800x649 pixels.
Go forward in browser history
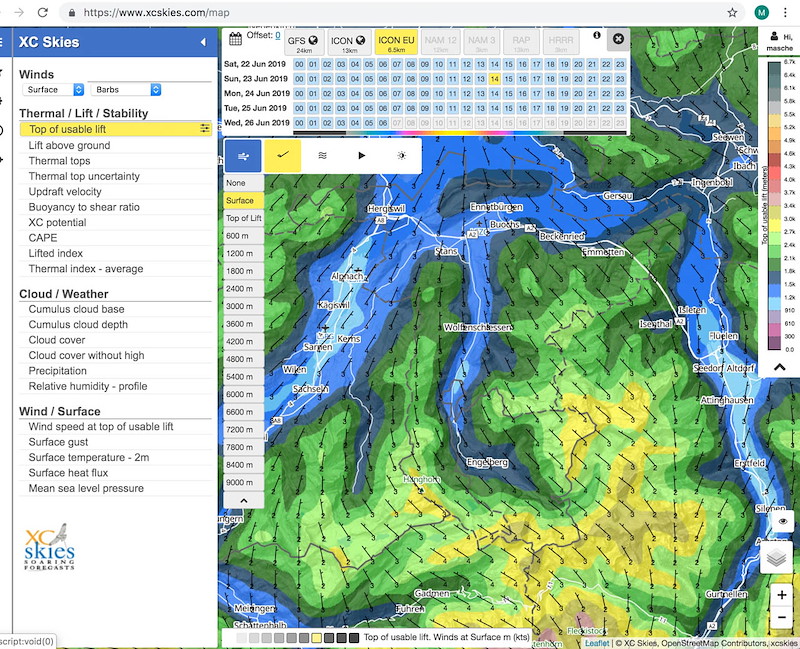coord(19,13)
